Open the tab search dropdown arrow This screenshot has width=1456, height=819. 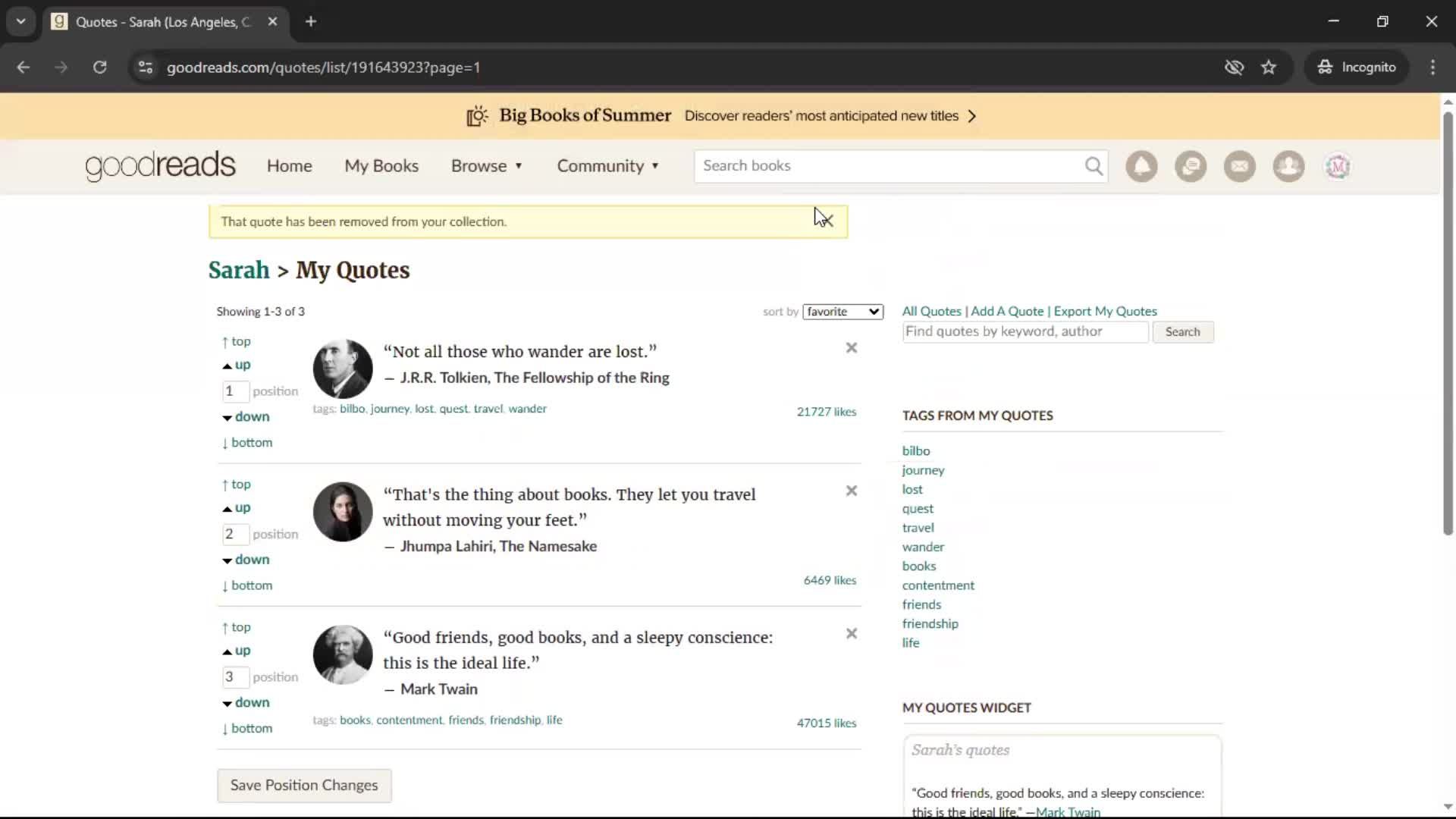click(x=20, y=21)
